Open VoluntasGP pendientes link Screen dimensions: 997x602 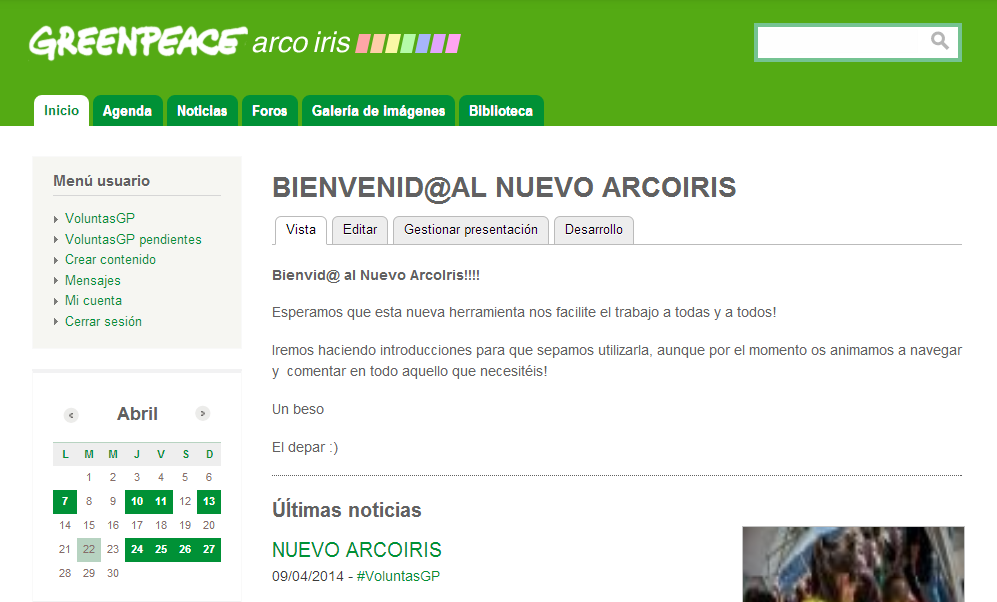(133, 239)
